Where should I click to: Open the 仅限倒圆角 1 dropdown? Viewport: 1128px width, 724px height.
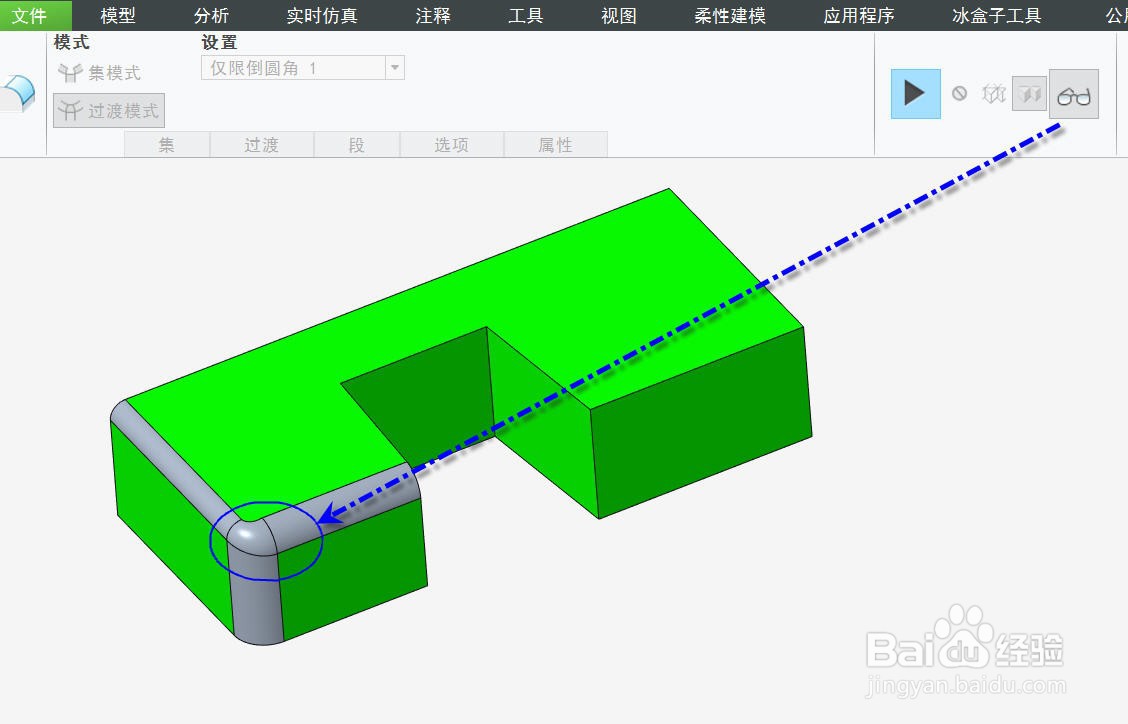pyautogui.click(x=303, y=68)
